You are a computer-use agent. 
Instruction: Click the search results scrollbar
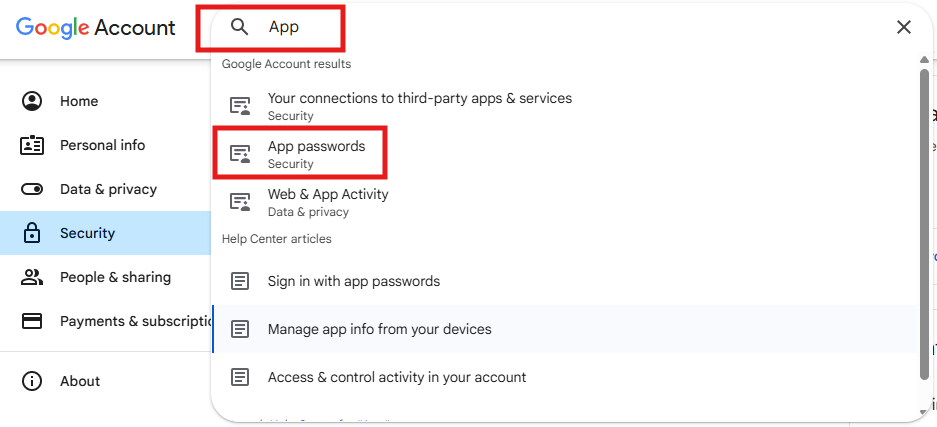tap(924, 220)
